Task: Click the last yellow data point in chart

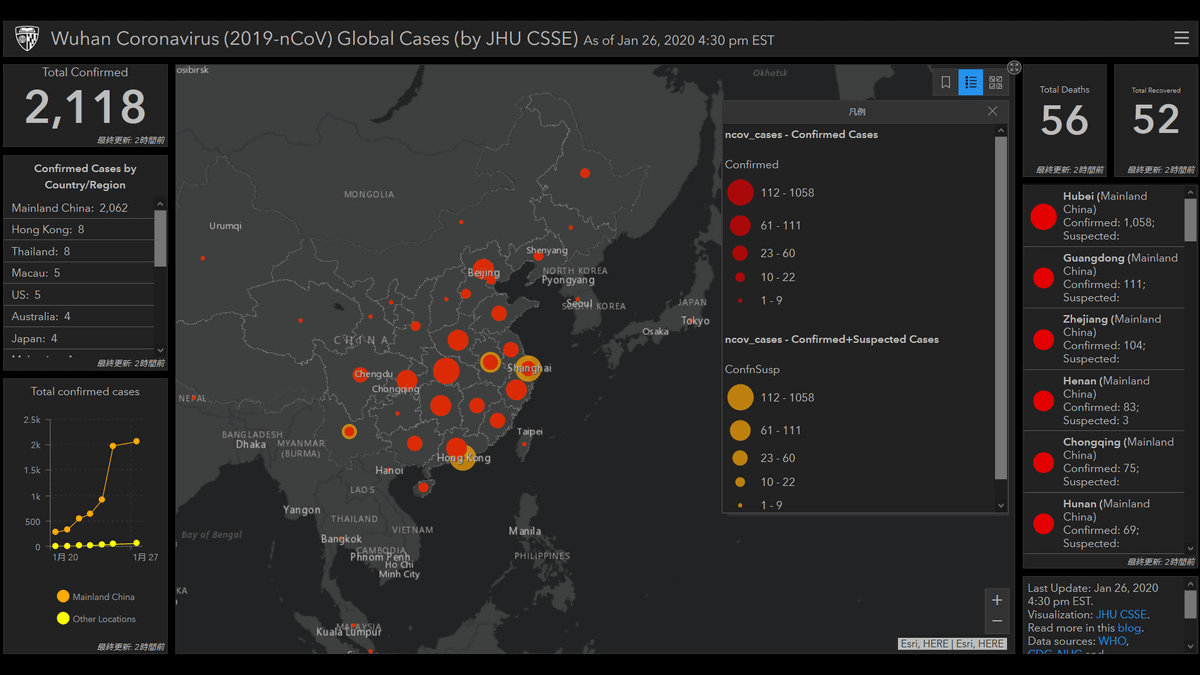Action: pos(136,543)
